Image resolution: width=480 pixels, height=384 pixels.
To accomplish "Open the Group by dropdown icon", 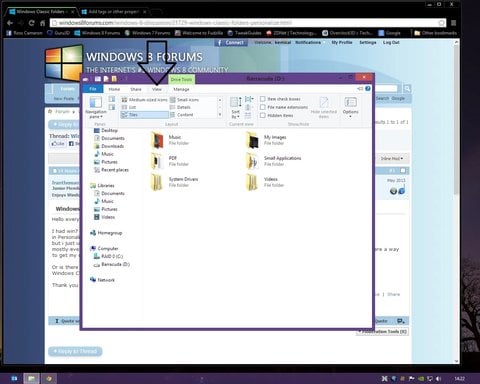I will click(x=248, y=99).
